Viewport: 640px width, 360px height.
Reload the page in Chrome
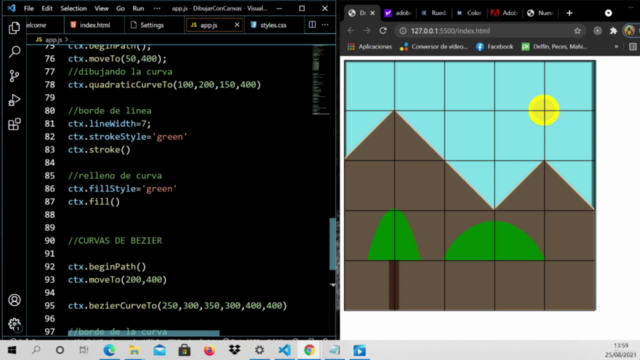click(383, 31)
